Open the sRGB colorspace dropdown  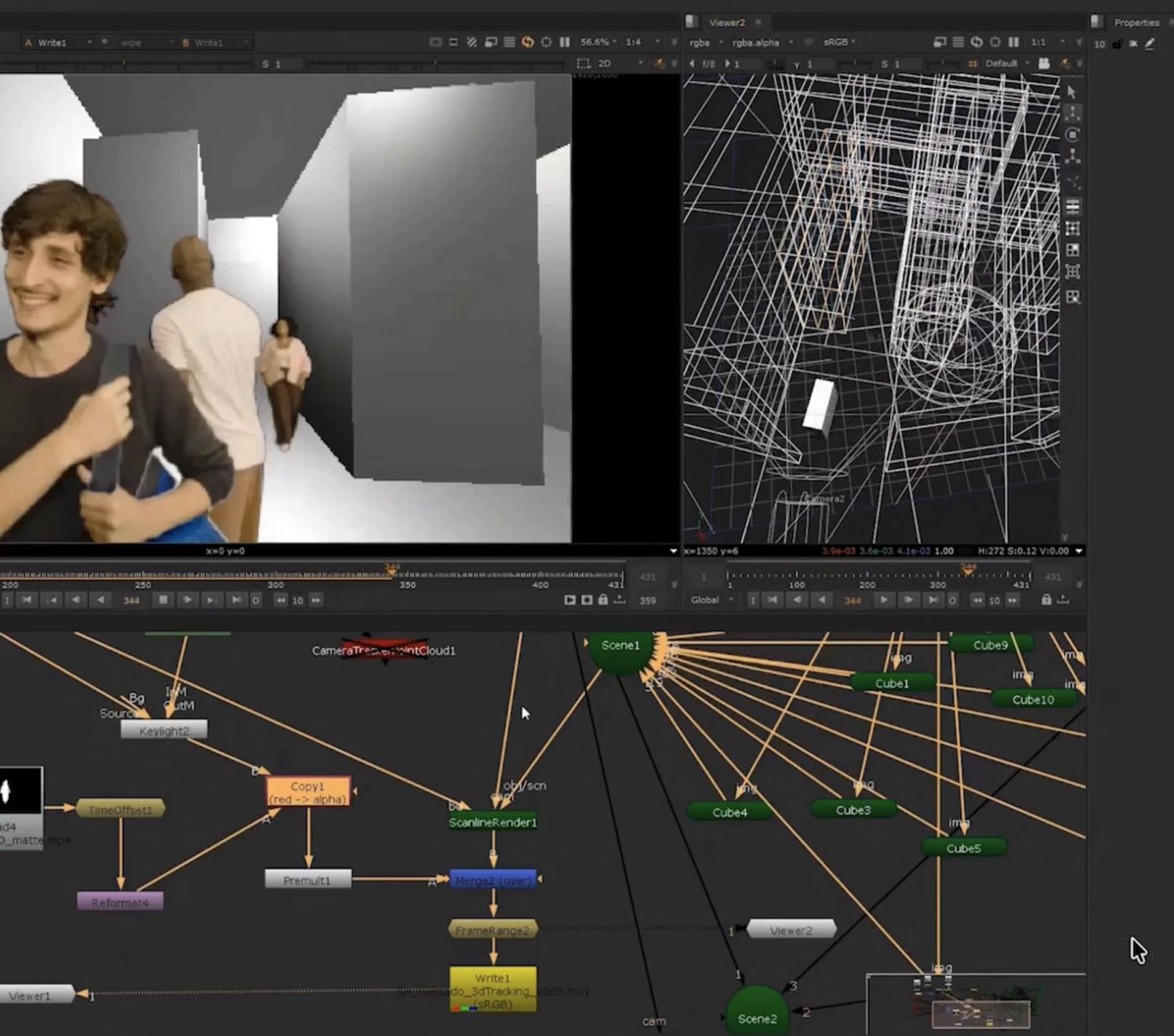(x=839, y=42)
